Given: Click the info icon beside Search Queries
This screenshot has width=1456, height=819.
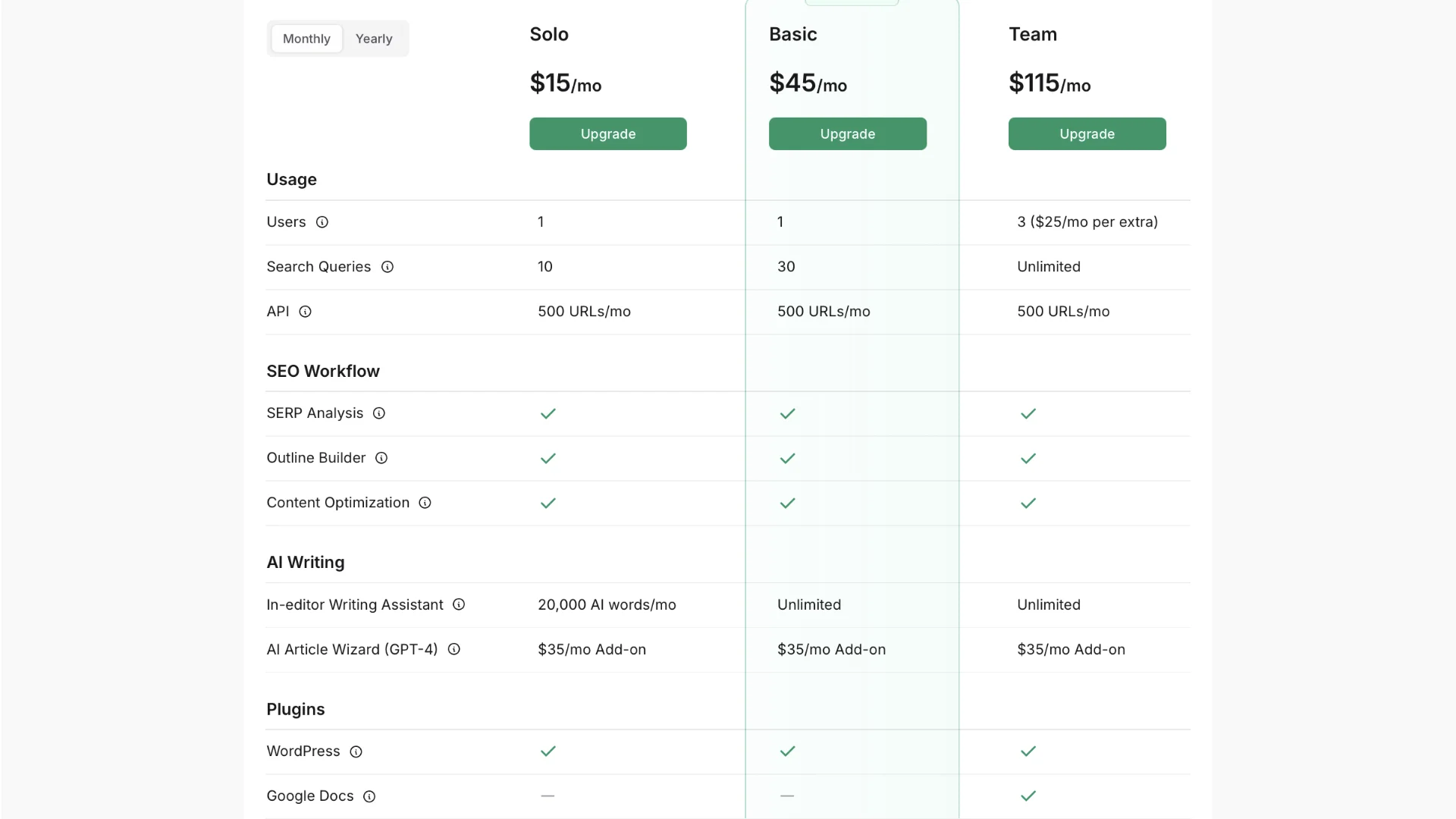Looking at the screenshot, I should pyautogui.click(x=387, y=267).
